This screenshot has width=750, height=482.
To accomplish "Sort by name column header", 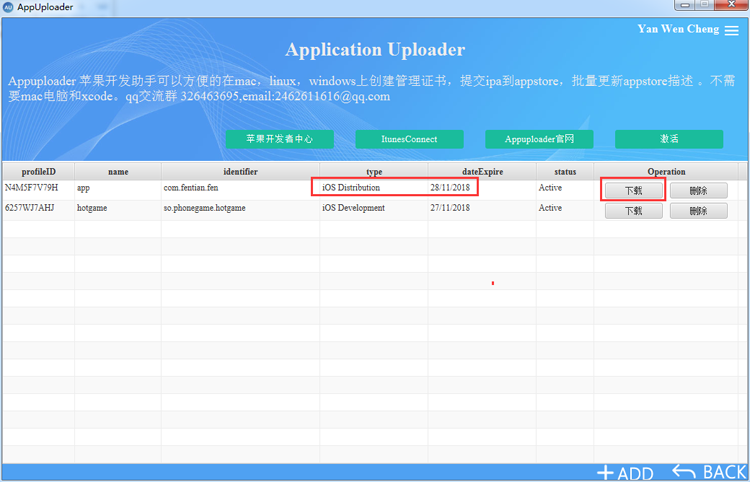I will [118, 172].
